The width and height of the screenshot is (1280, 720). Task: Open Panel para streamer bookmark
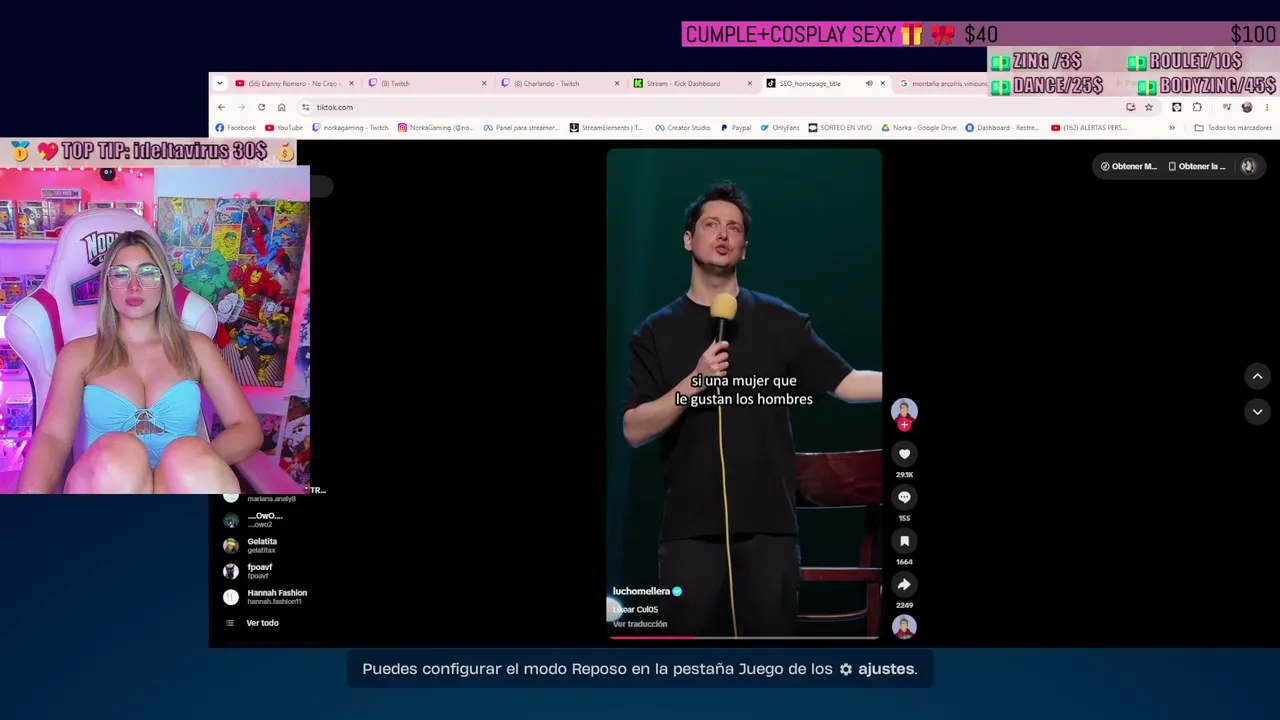(521, 128)
